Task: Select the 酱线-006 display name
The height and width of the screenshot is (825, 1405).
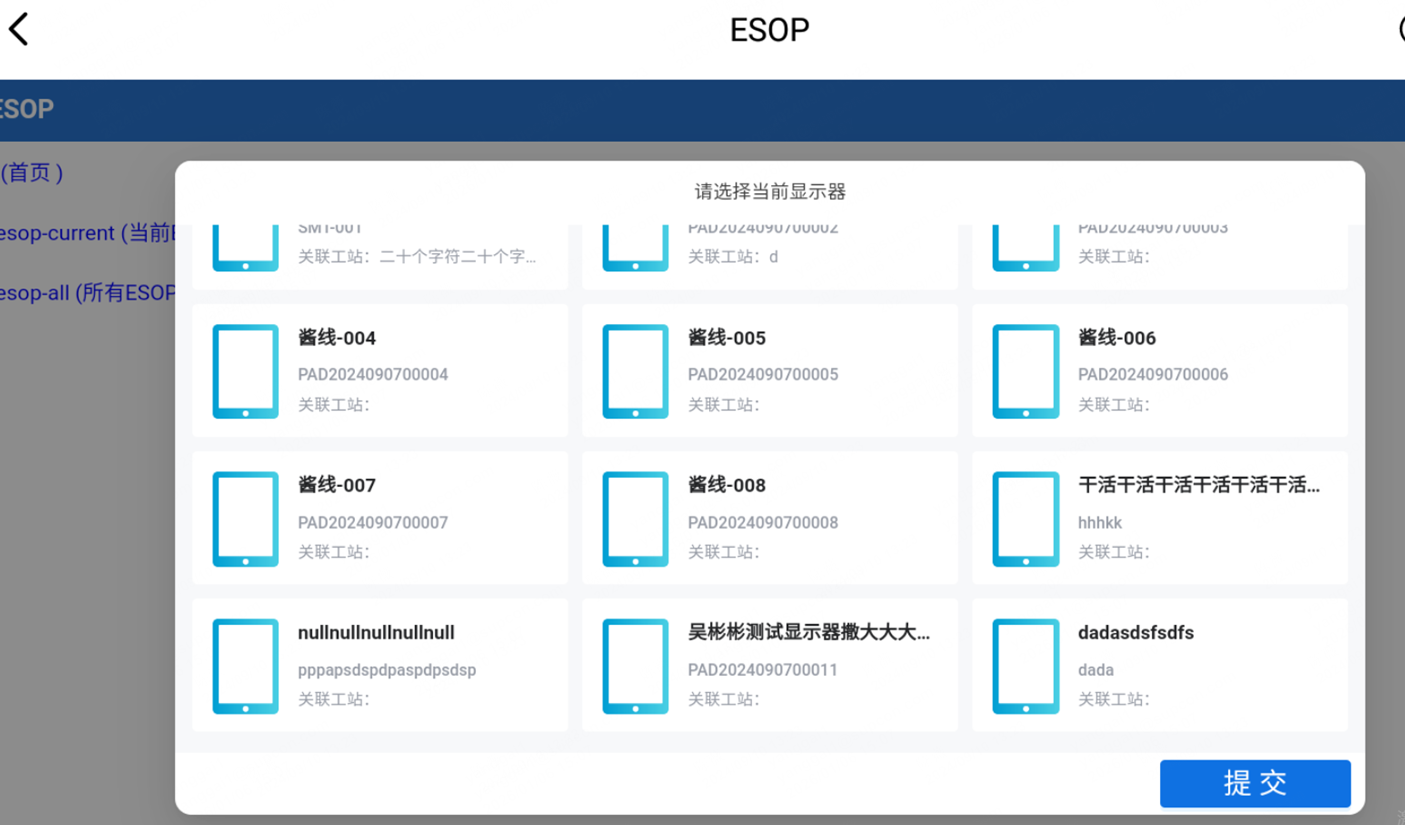Action: [x=1117, y=338]
